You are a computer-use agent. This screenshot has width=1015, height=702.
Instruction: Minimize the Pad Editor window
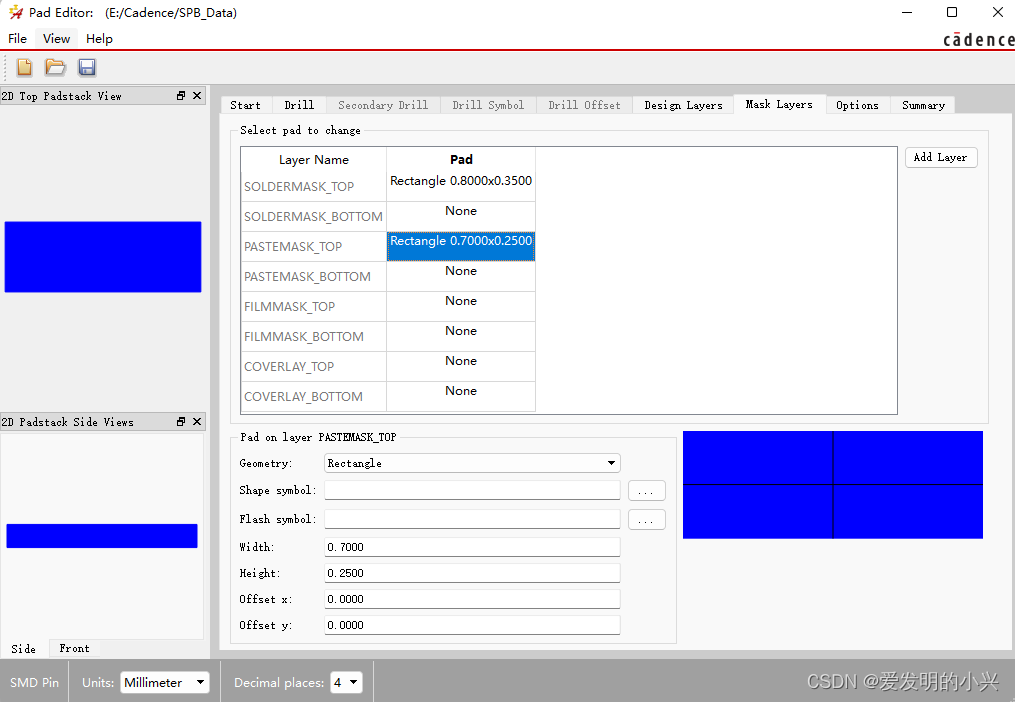(x=907, y=12)
